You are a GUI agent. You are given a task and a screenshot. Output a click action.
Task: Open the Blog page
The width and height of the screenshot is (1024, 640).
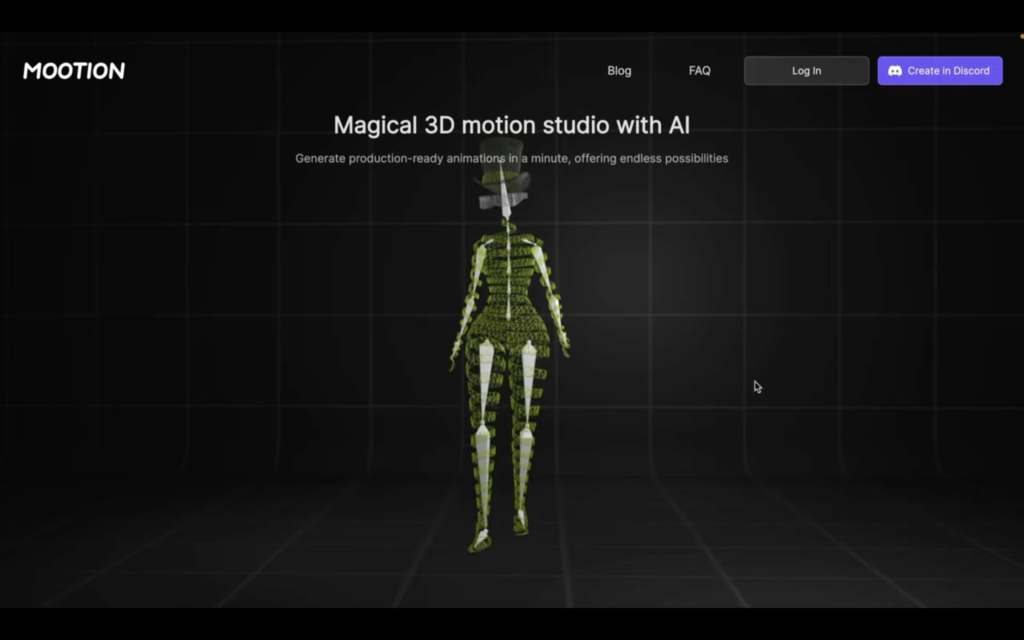[619, 71]
